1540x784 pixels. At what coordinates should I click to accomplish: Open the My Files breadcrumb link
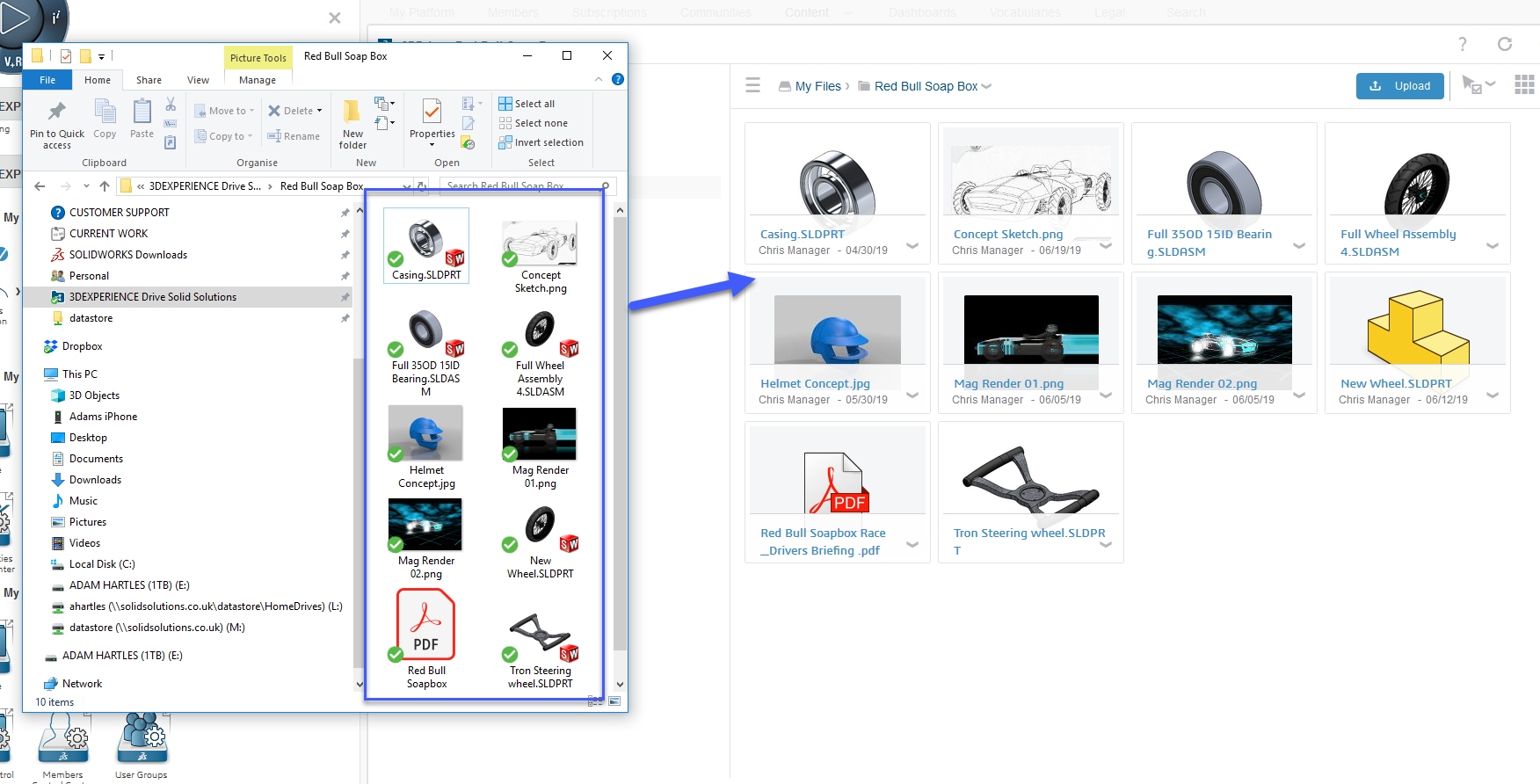click(x=817, y=86)
